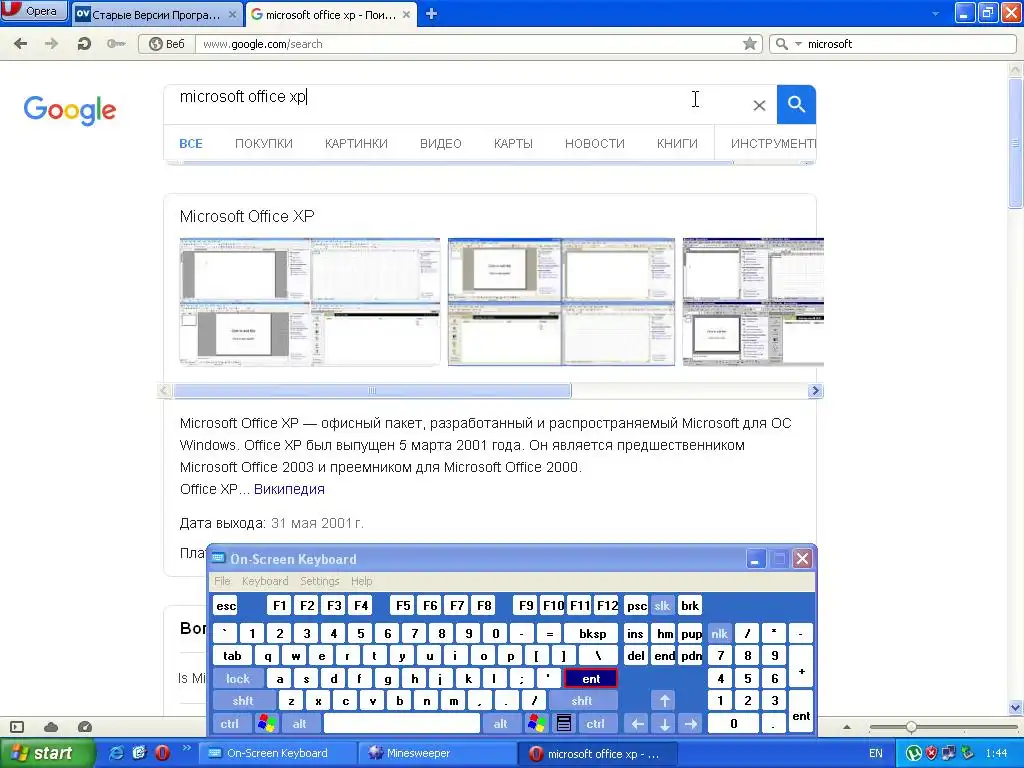Screen dimensions: 1024x768
Task: Reload the page with refresh icon
Action: [84, 44]
